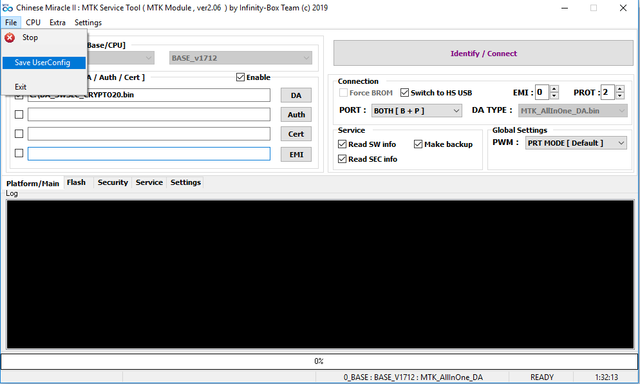Click the READY status bar entry
640x384 pixels.
tap(542, 377)
